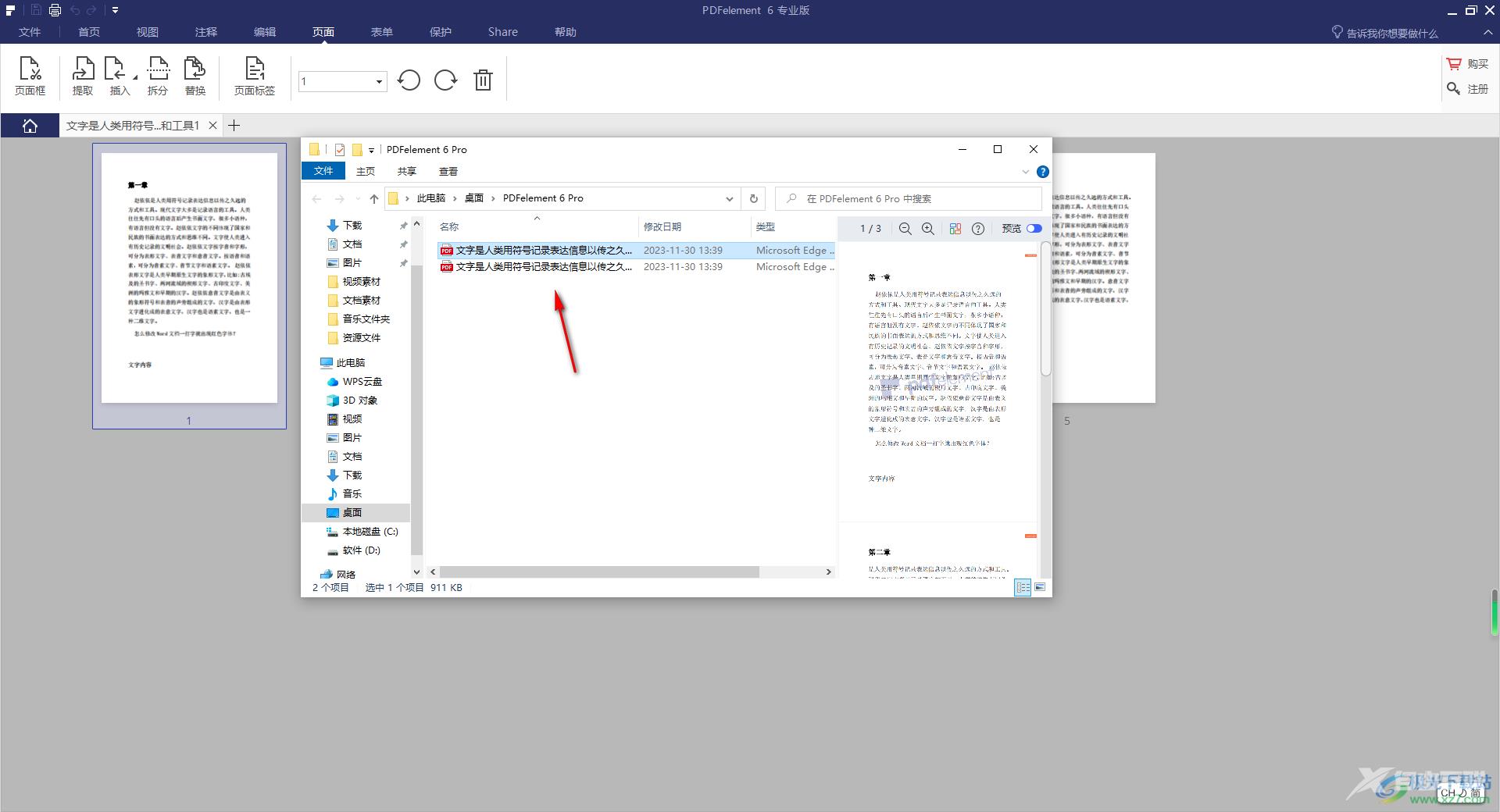Open the recent locations dropdown in Explorer
The image size is (1500, 812).
coord(358,198)
